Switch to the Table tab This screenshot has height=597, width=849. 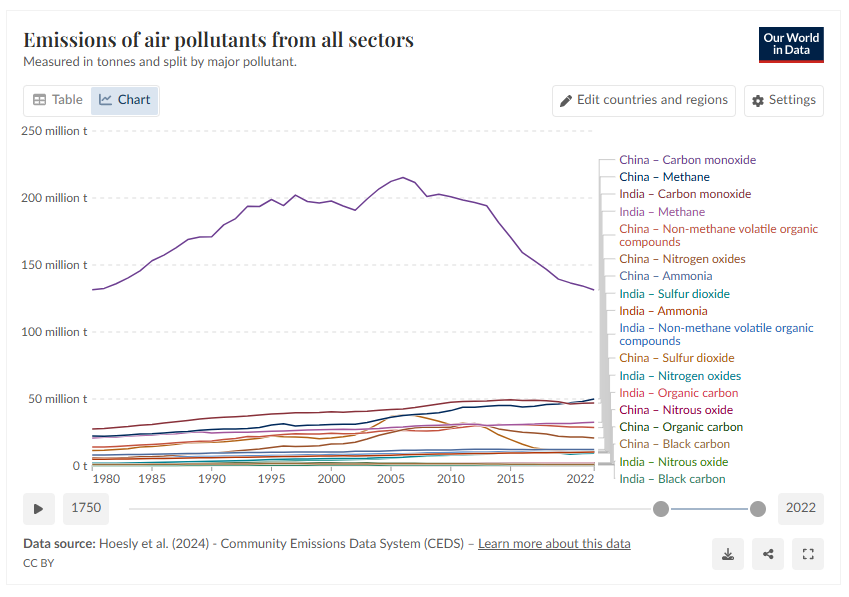tap(58, 100)
